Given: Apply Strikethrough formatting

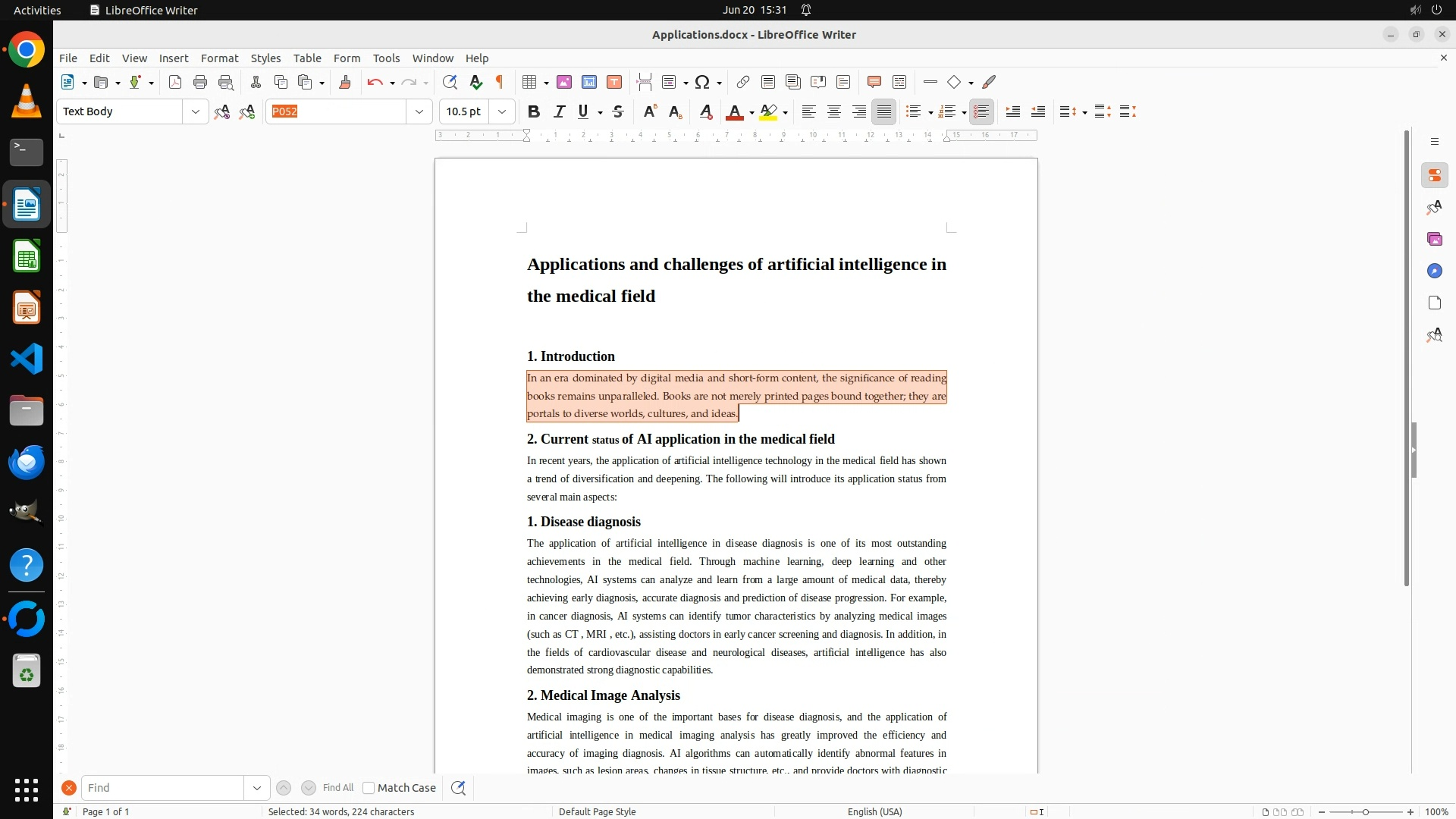Looking at the screenshot, I should pos(618,111).
